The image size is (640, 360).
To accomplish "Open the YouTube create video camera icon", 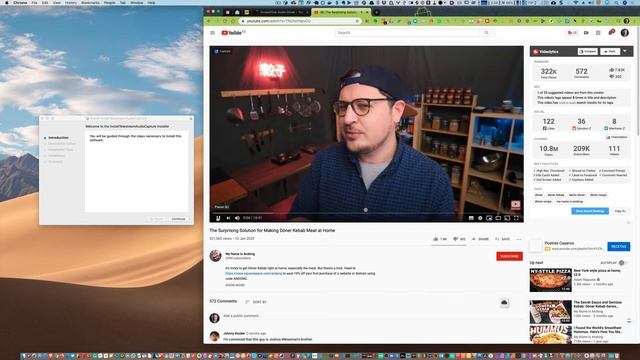I will [x=586, y=33].
